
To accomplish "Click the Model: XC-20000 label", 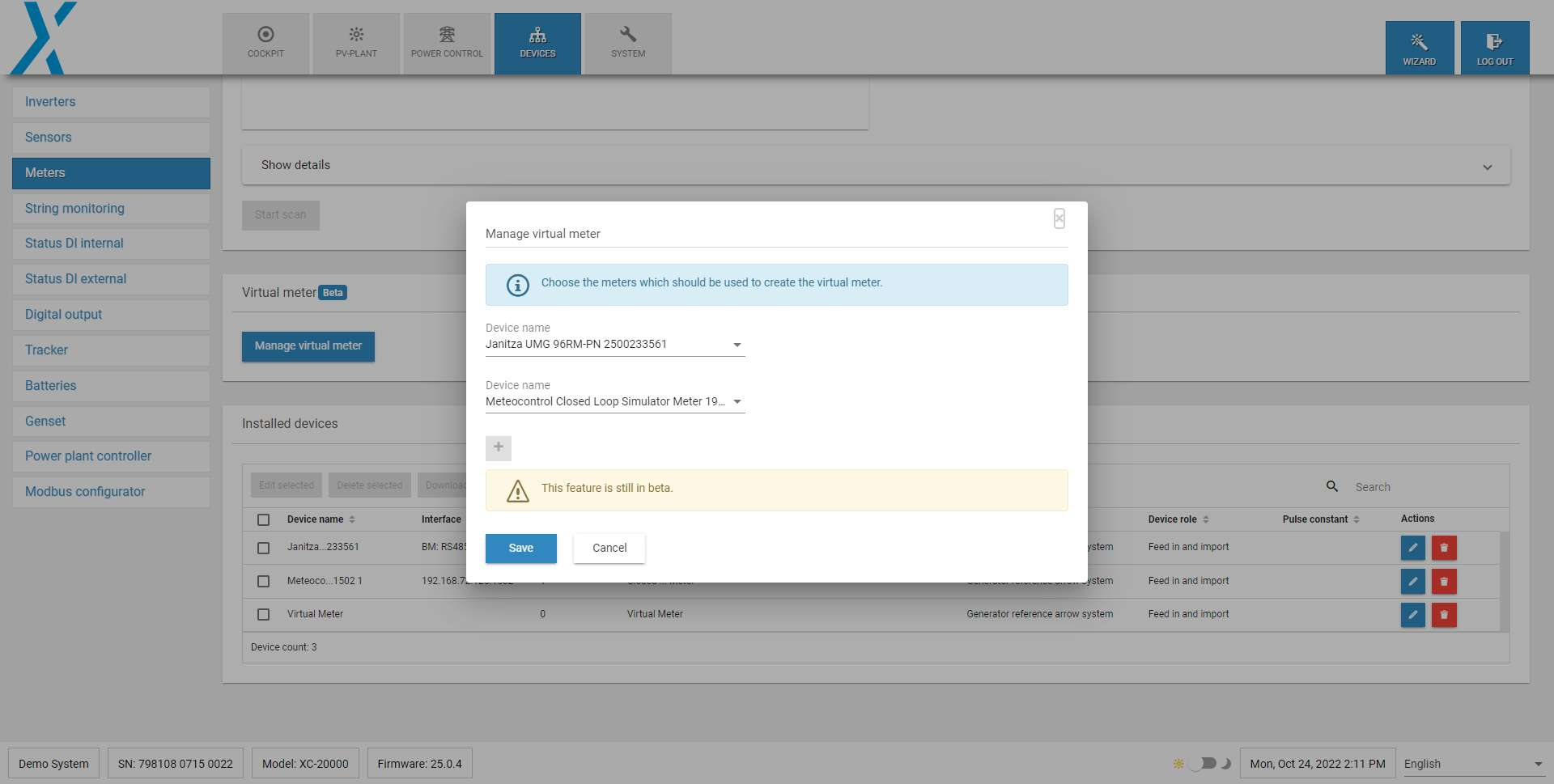I will click(x=305, y=764).
